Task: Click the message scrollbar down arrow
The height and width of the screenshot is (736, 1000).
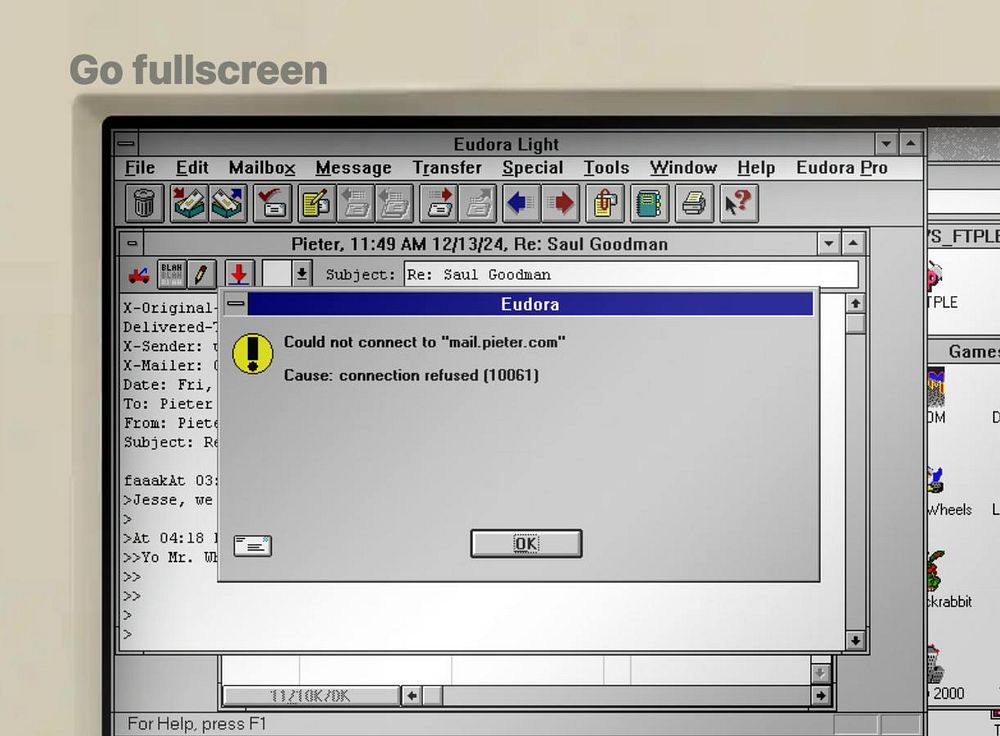Action: point(855,639)
